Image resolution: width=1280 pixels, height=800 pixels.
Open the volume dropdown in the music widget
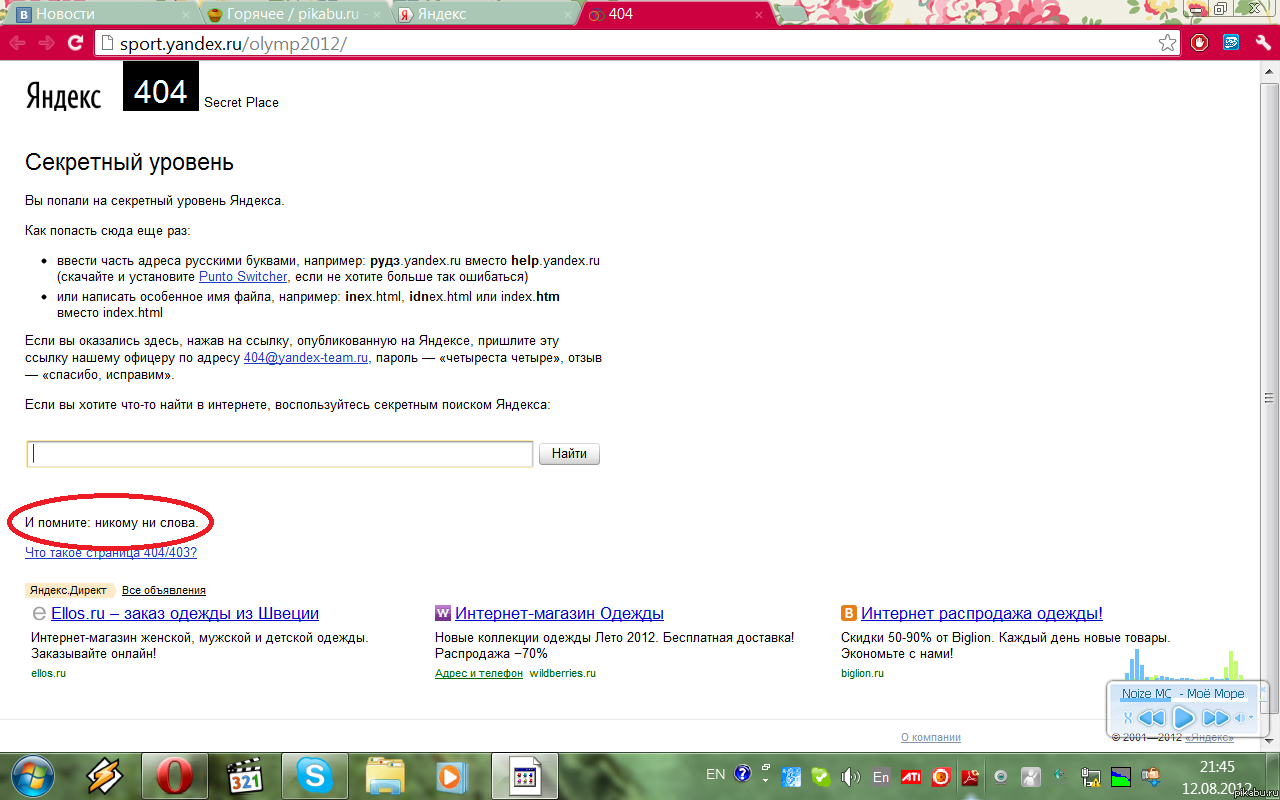click(x=1250, y=717)
